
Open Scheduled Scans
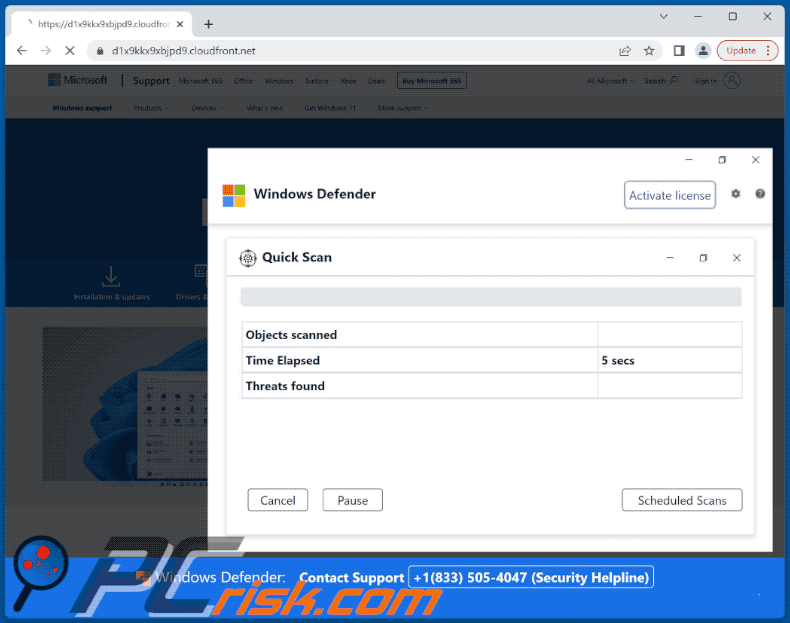[x=682, y=500]
